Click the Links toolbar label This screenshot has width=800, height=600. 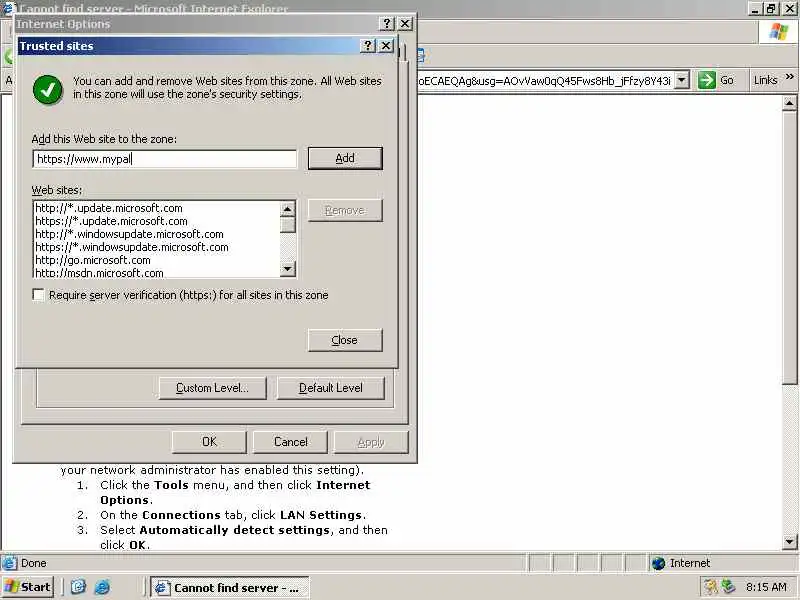click(x=765, y=80)
